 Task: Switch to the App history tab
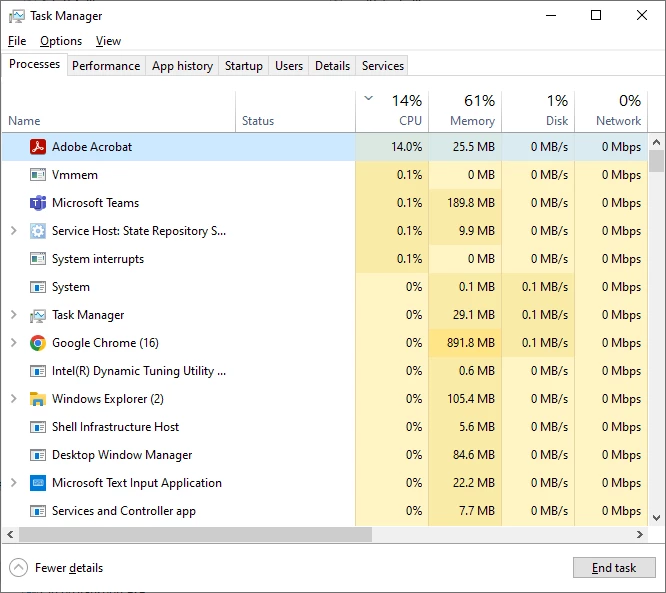[x=182, y=66]
